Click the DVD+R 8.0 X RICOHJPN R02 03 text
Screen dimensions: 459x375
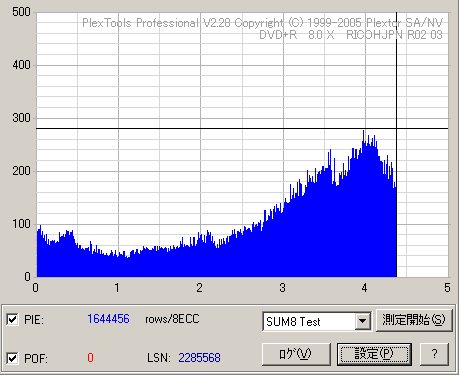click(x=351, y=35)
